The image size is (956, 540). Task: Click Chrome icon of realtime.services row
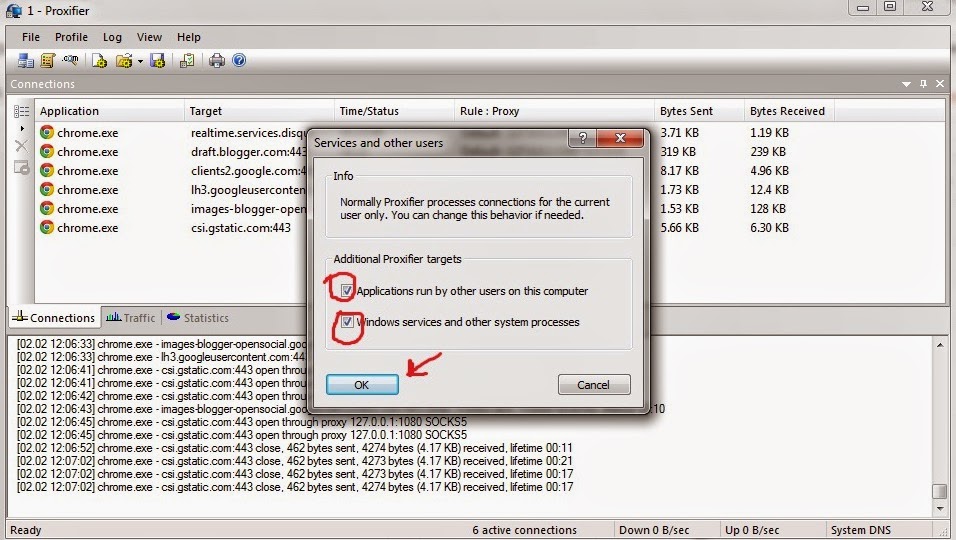point(47,132)
